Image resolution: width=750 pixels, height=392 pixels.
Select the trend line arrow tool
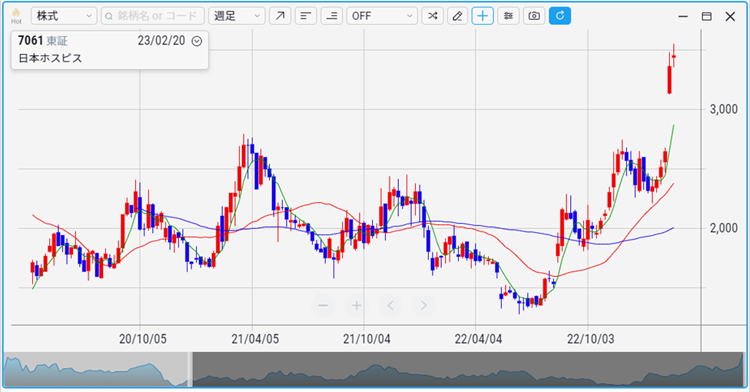[280, 16]
